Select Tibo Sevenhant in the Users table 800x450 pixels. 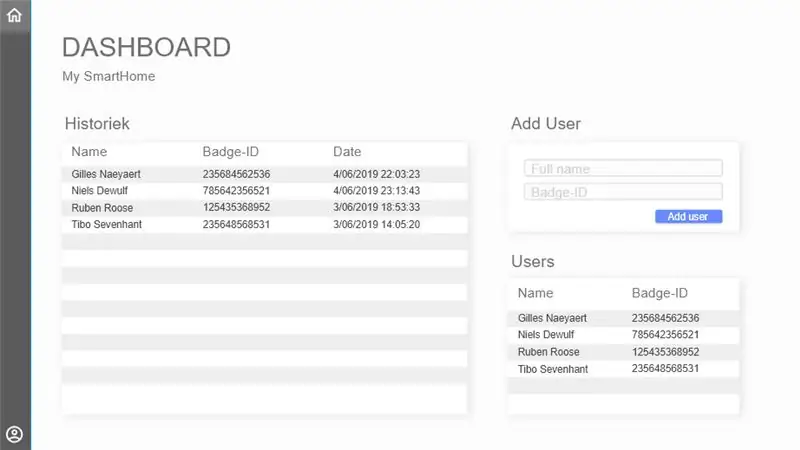coord(553,369)
